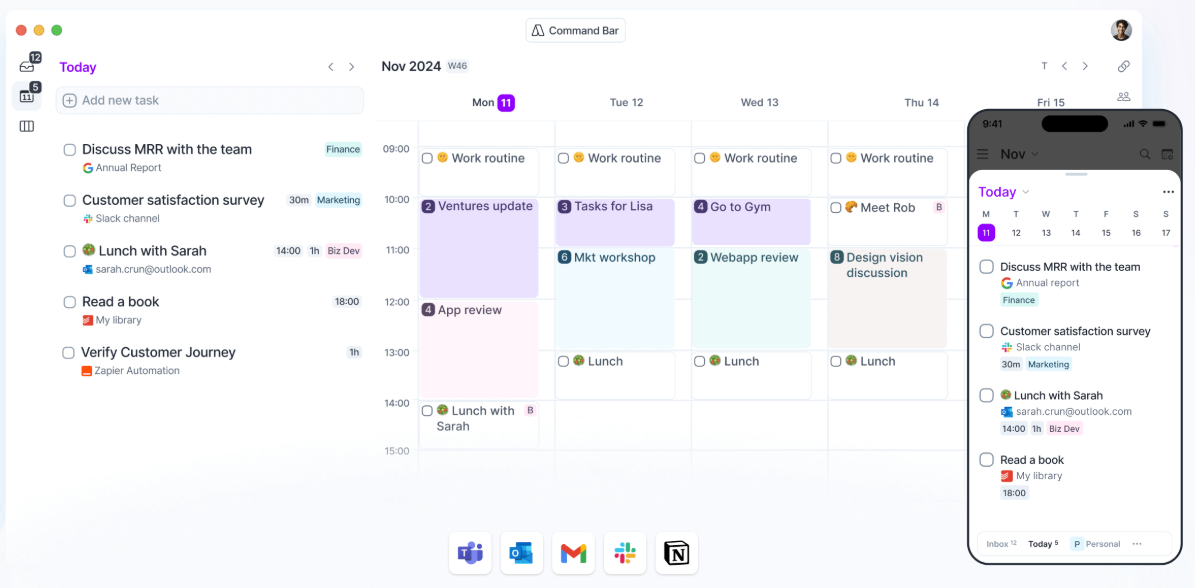Click the Finance tag on Discuss MRR

click(343, 149)
